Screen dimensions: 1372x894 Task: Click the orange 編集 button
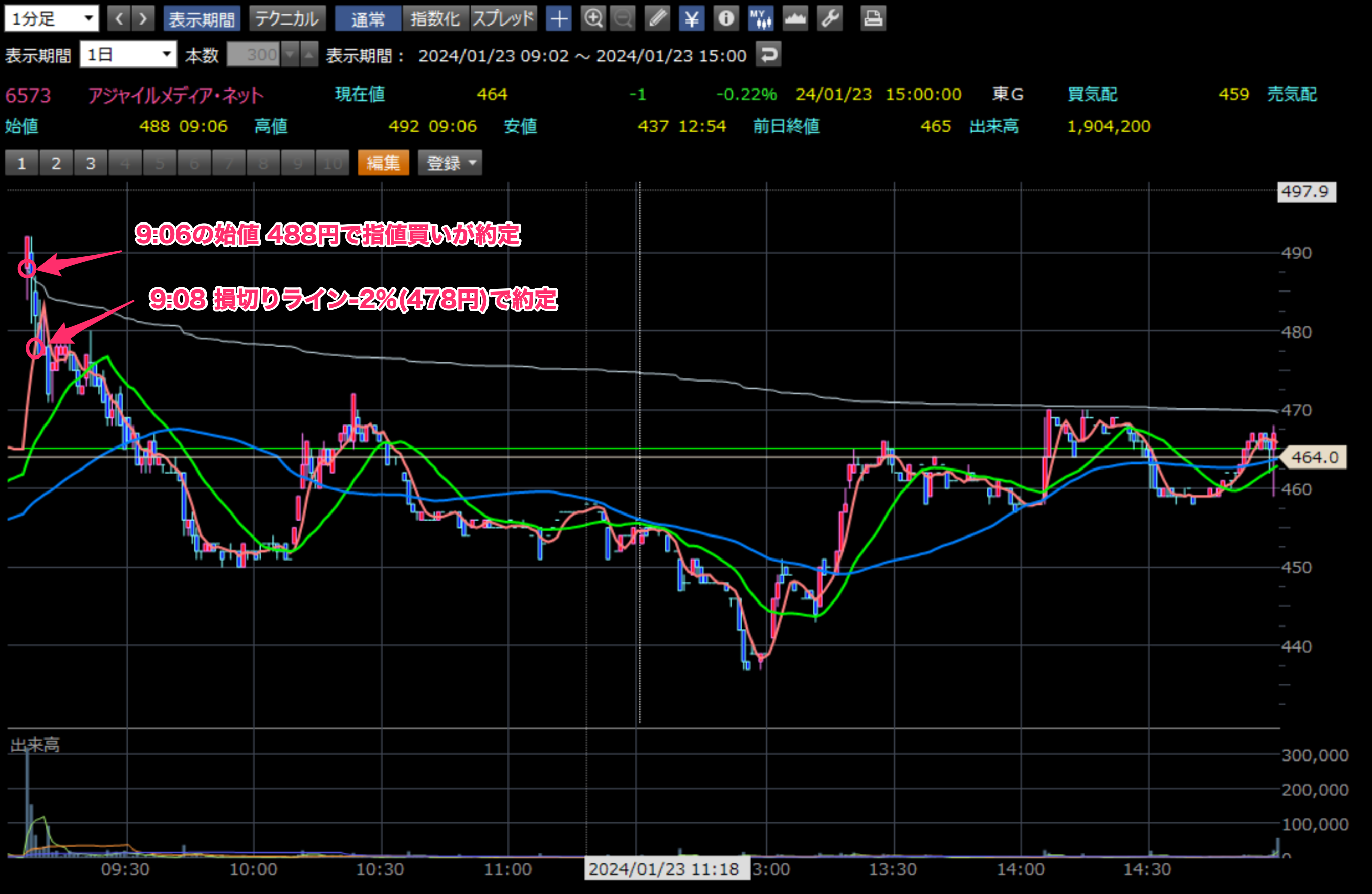click(383, 163)
